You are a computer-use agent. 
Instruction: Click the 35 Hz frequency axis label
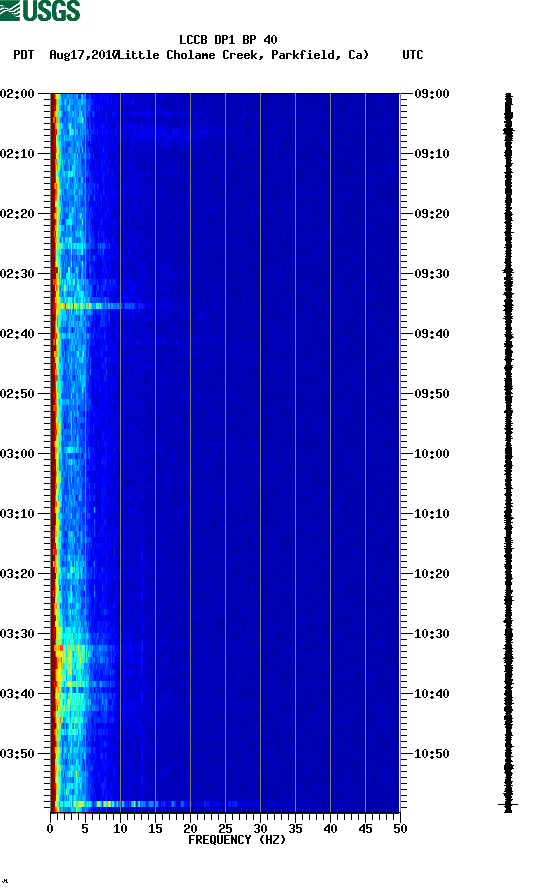[x=295, y=829]
